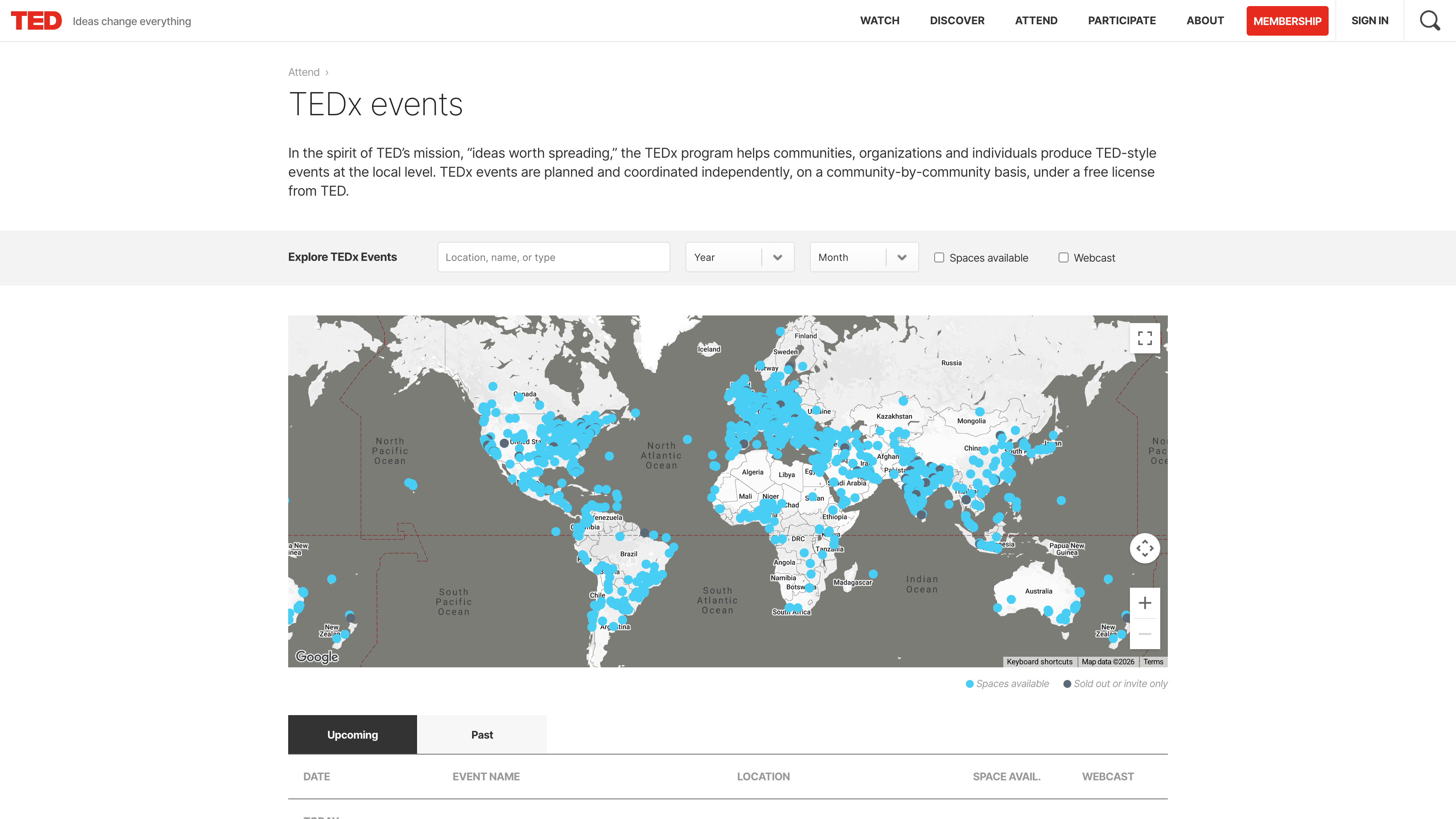Open the DISCOVER menu

click(x=957, y=20)
